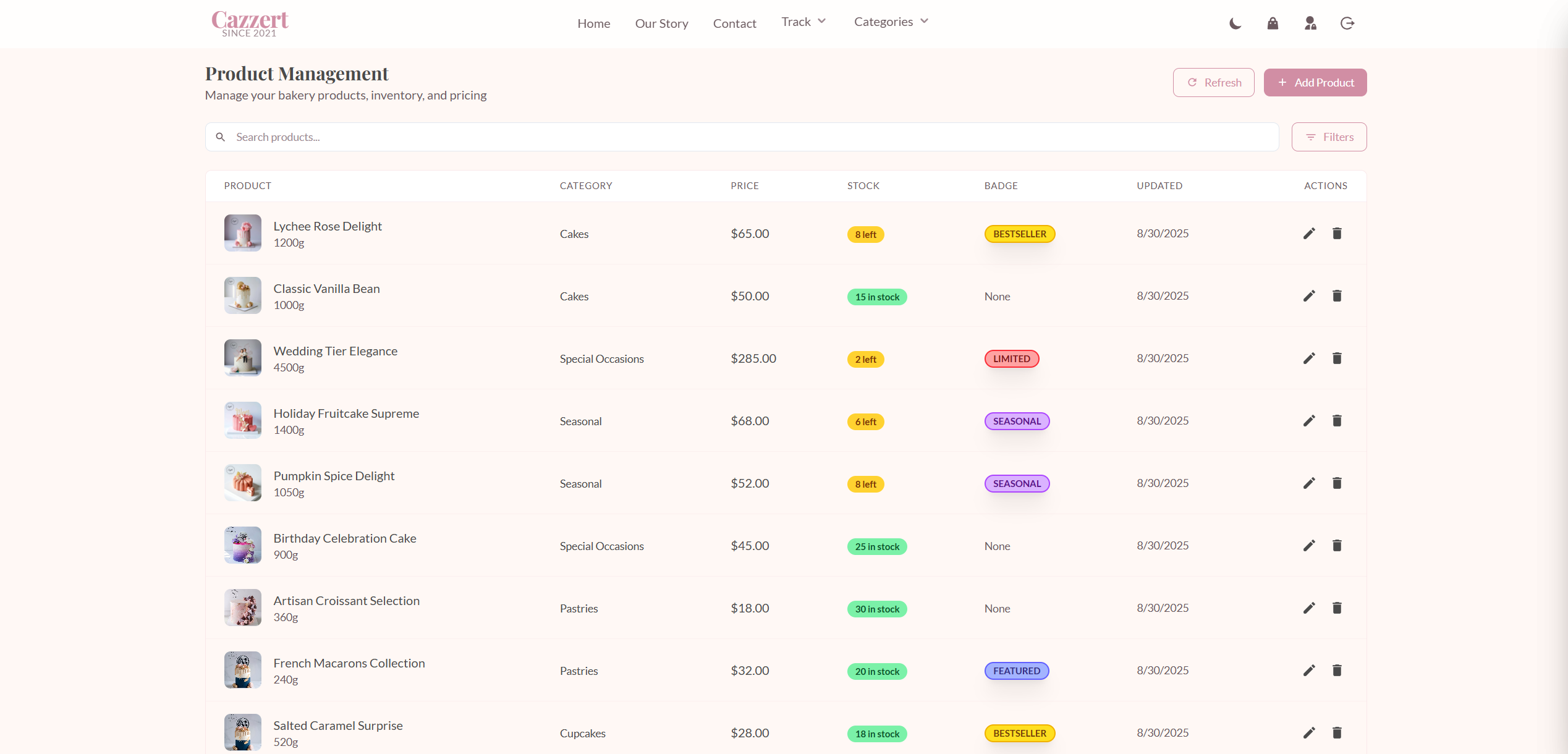Image resolution: width=1568 pixels, height=754 pixels.
Task: Click the logout icon
Action: pos(1347,23)
